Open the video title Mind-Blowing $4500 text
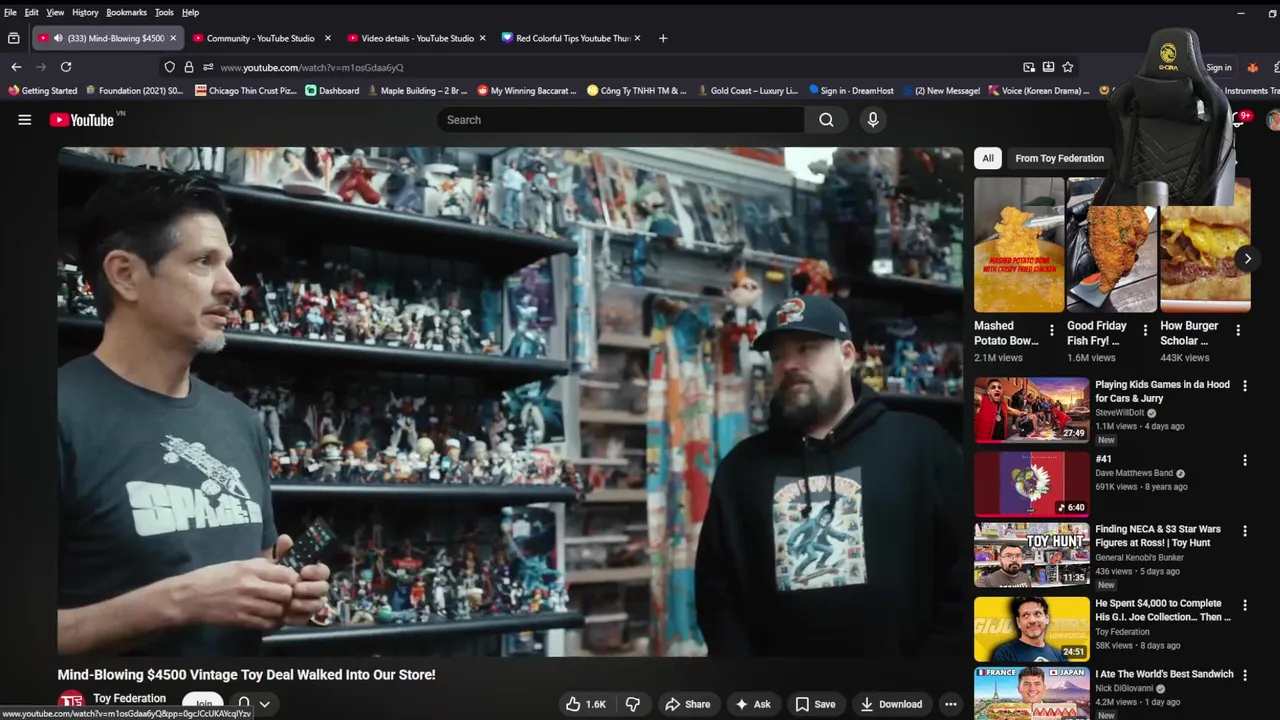1280x720 pixels. pos(246,675)
